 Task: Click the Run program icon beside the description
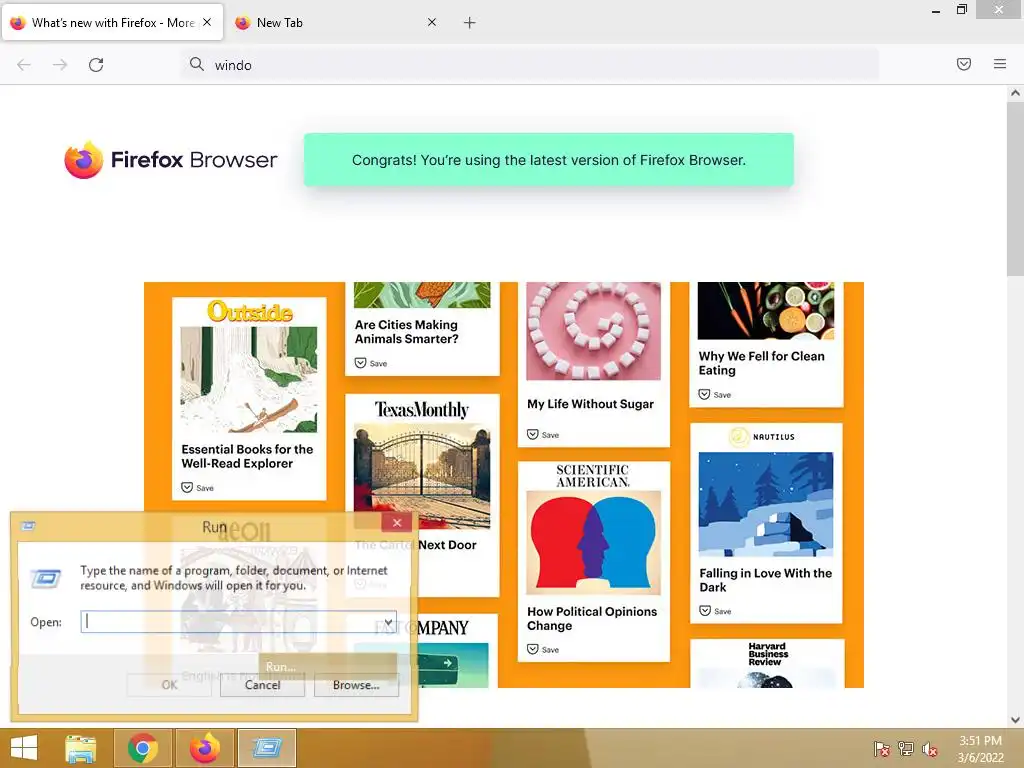coord(46,578)
